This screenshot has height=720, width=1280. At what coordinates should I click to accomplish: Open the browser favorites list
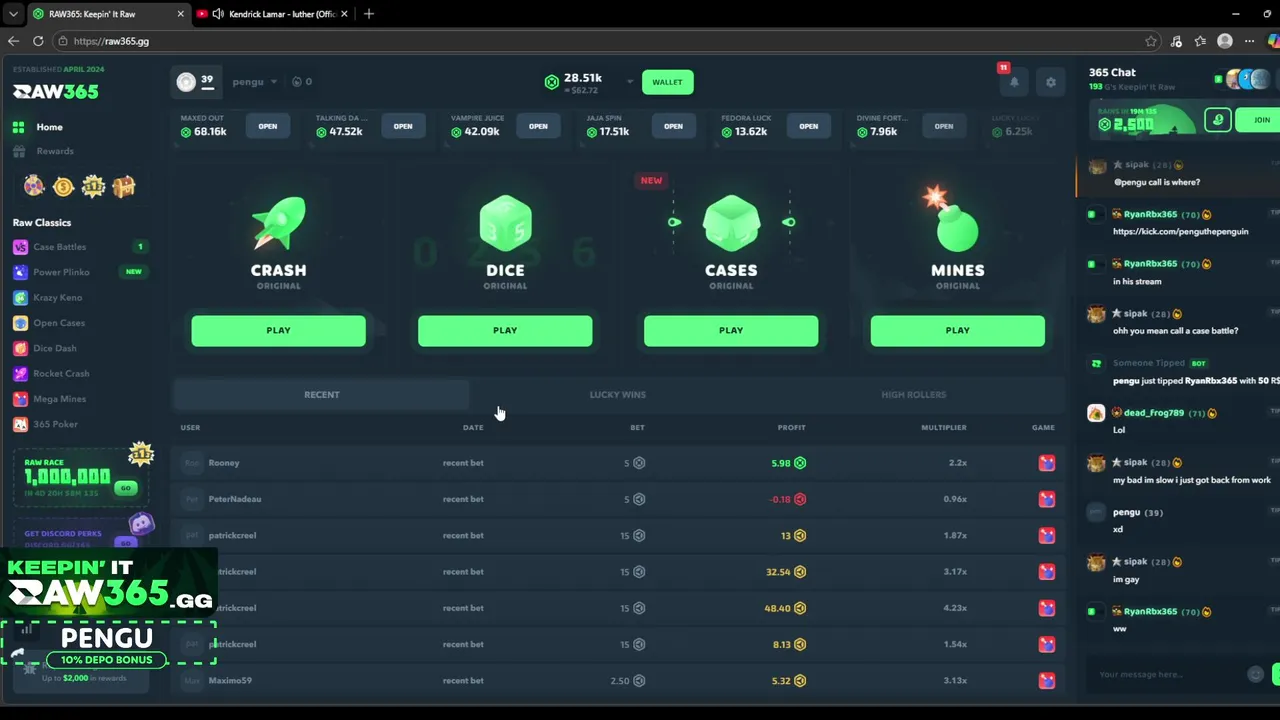(1200, 41)
